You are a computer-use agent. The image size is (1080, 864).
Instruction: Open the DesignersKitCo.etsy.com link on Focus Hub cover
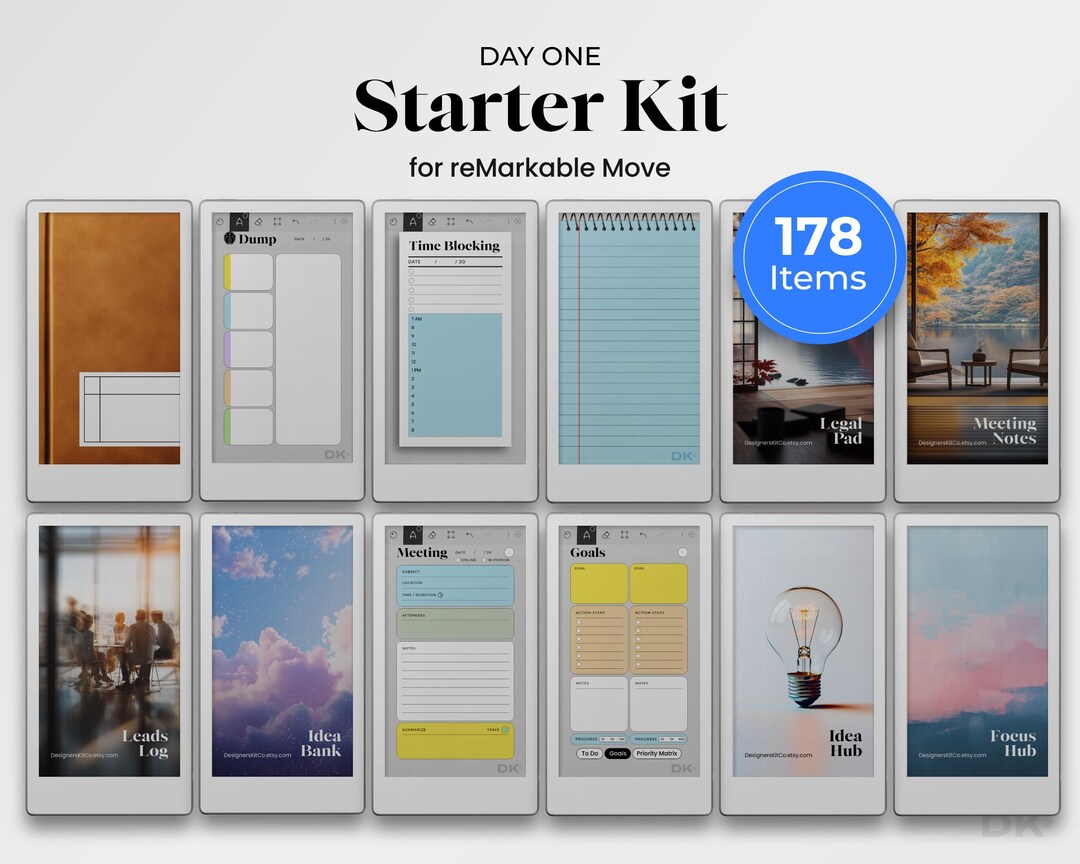point(953,755)
